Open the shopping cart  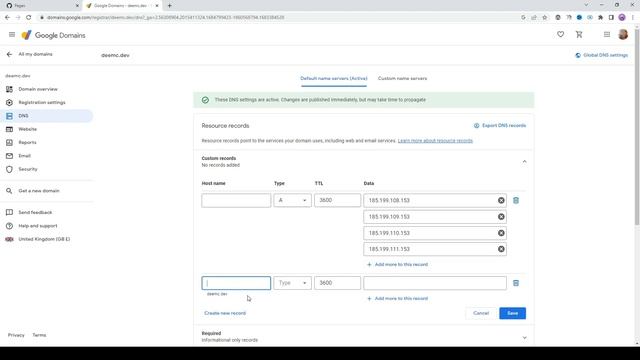click(x=579, y=35)
